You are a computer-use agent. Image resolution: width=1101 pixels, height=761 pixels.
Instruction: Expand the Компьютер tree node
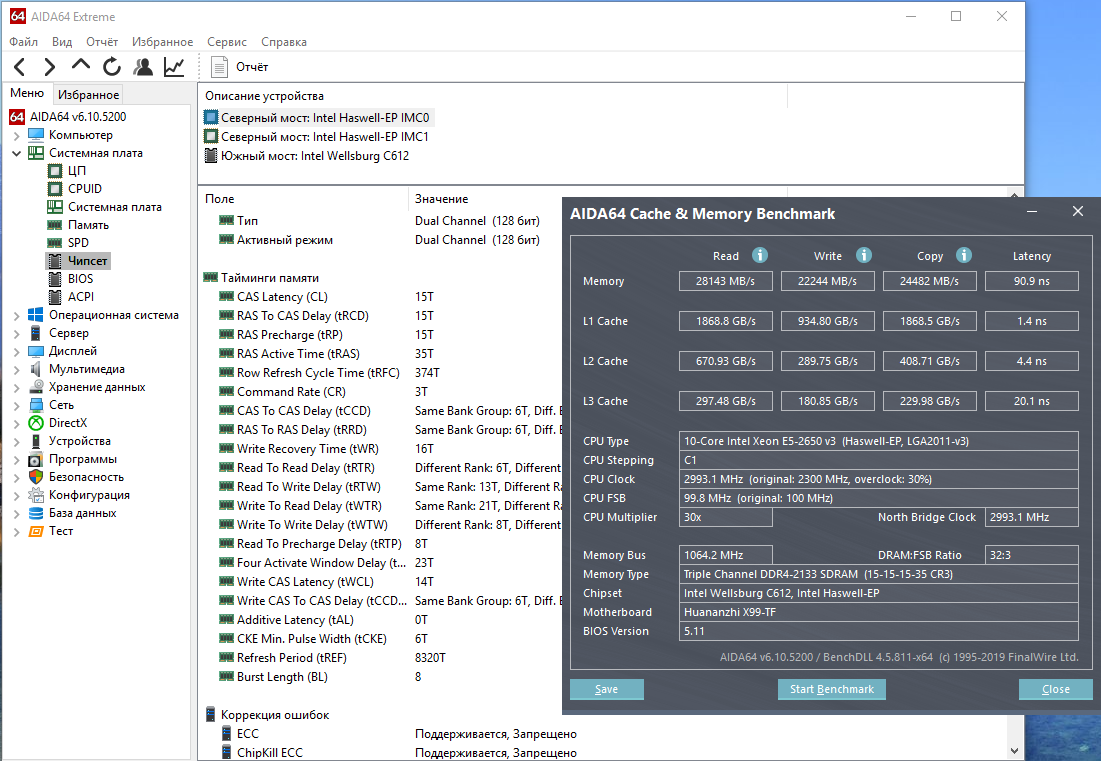click(x=17, y=135)
